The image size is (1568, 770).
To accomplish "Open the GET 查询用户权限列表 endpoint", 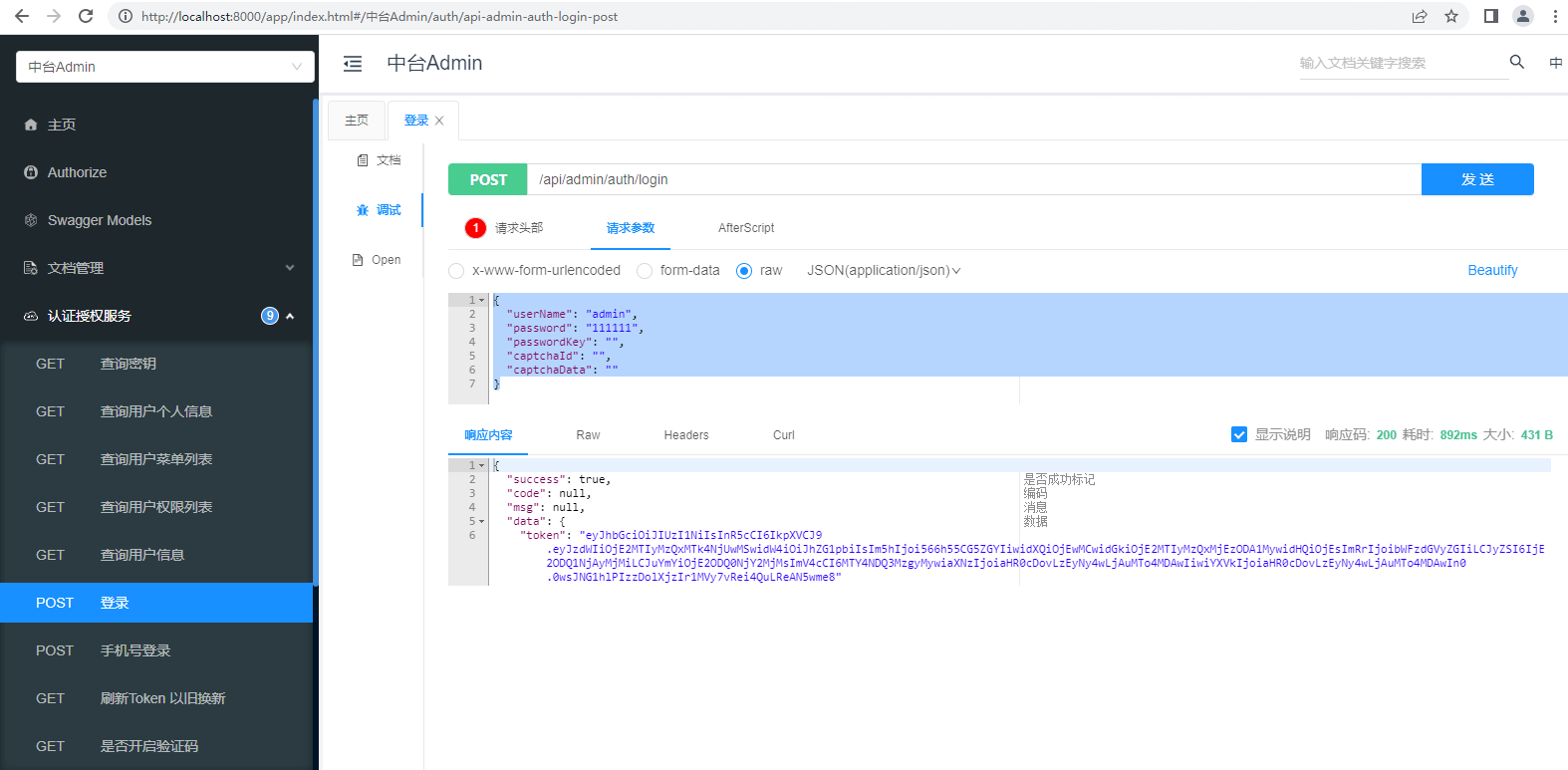I will [x=156, y=507].
